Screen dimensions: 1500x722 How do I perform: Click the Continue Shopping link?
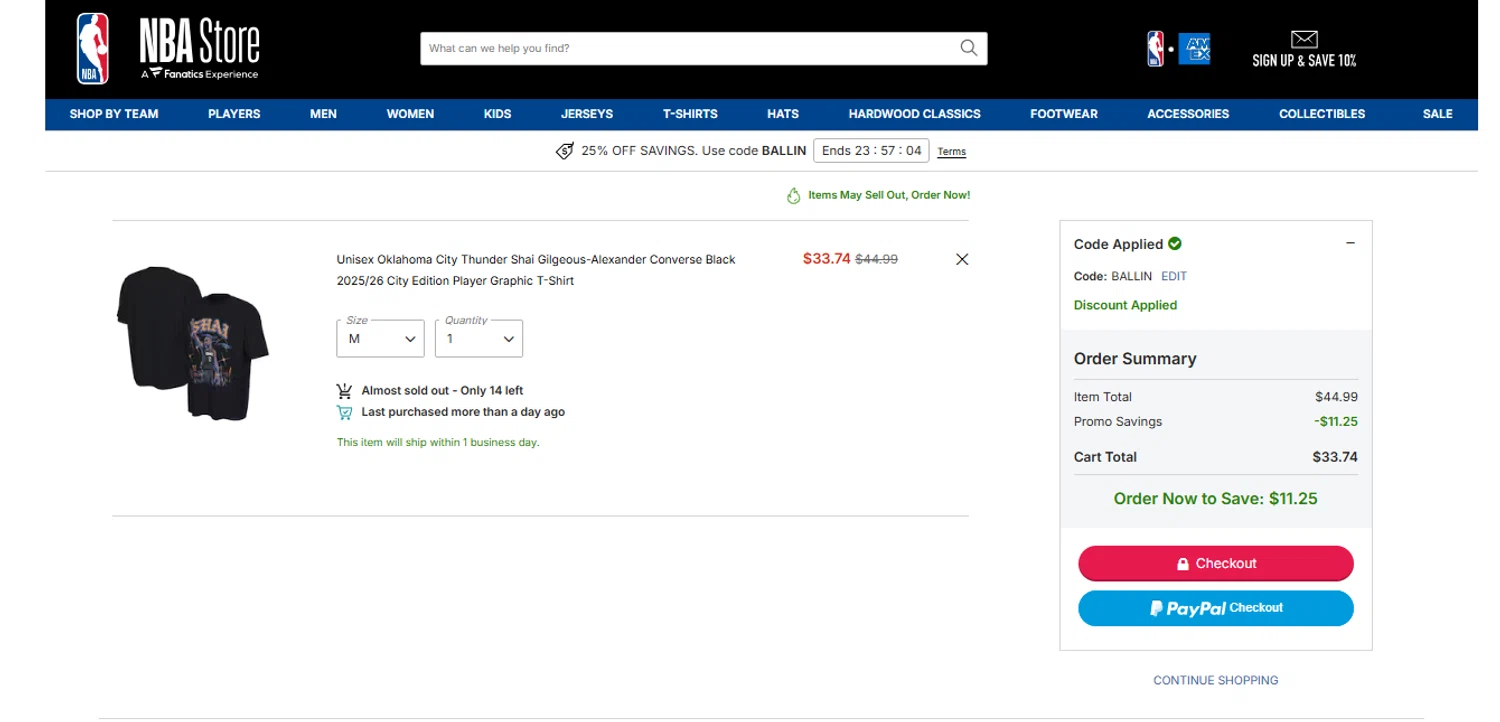click(1215, 680)
